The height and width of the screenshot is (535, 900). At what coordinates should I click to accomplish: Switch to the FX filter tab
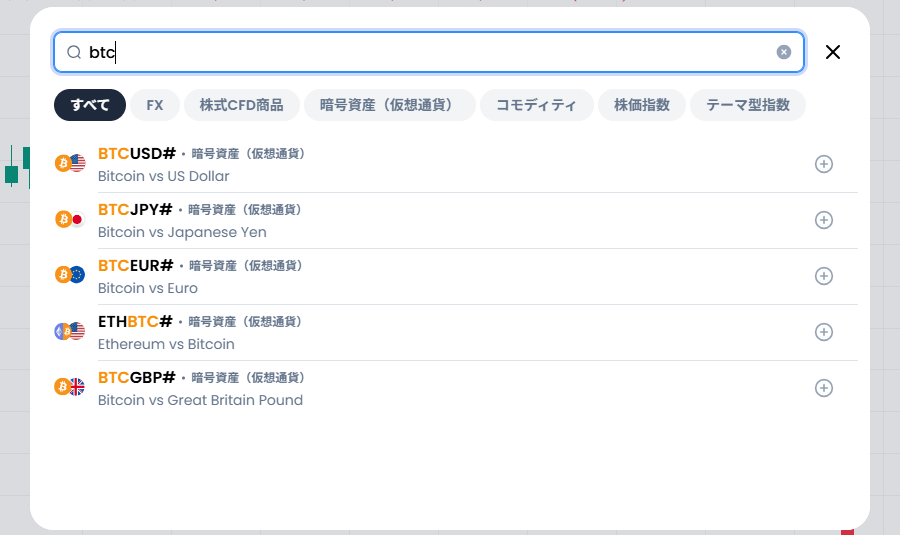tap(155, 105)
